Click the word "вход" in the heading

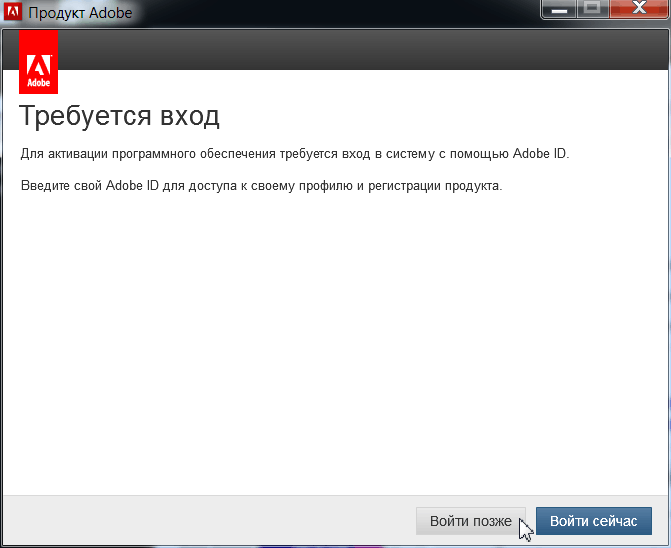click(x=190, y=116)
